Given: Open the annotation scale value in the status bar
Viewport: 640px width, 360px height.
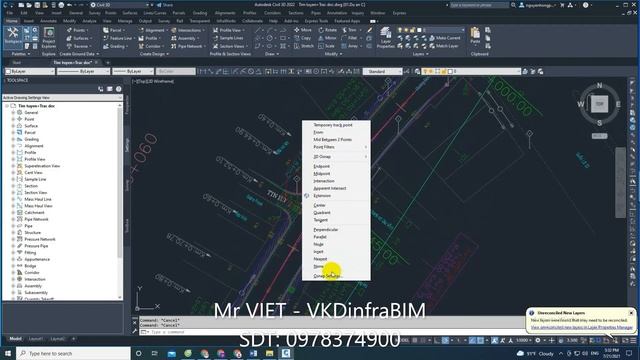Looking at the screenshot, I should [524, 340].
